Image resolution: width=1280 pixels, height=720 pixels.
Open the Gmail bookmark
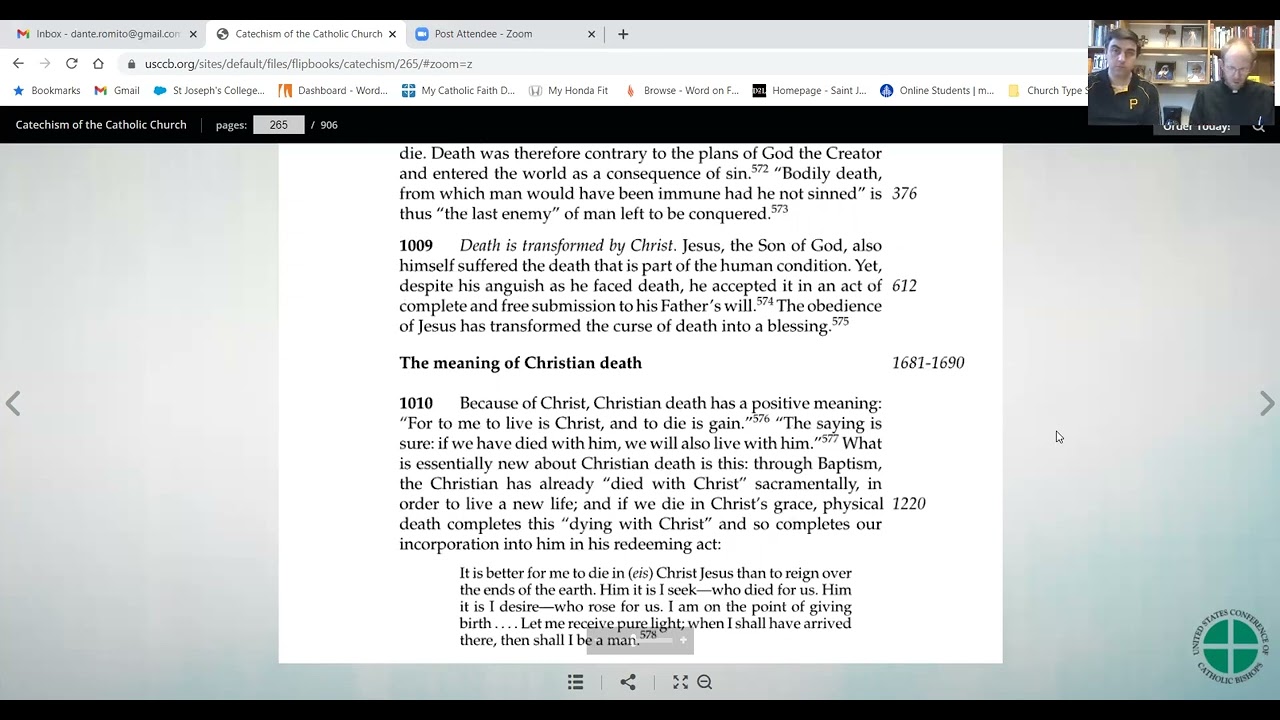[x=117, y=90]
